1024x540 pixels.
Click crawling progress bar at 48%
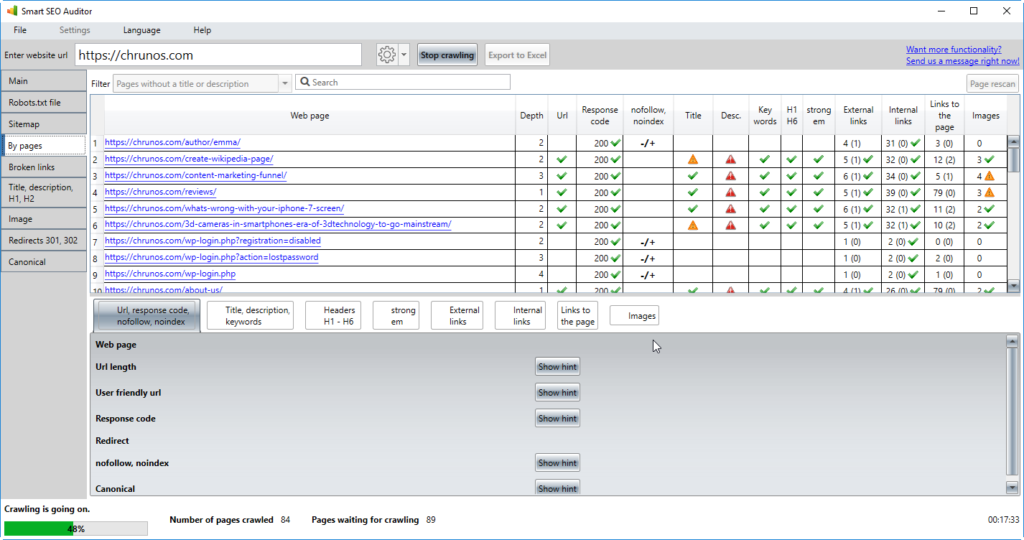[76, 528]
